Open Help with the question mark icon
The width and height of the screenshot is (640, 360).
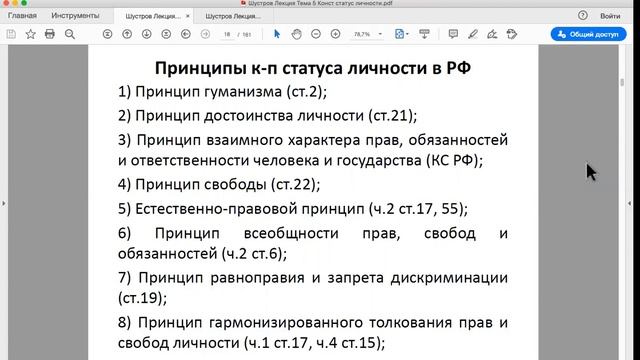point(583,16)
